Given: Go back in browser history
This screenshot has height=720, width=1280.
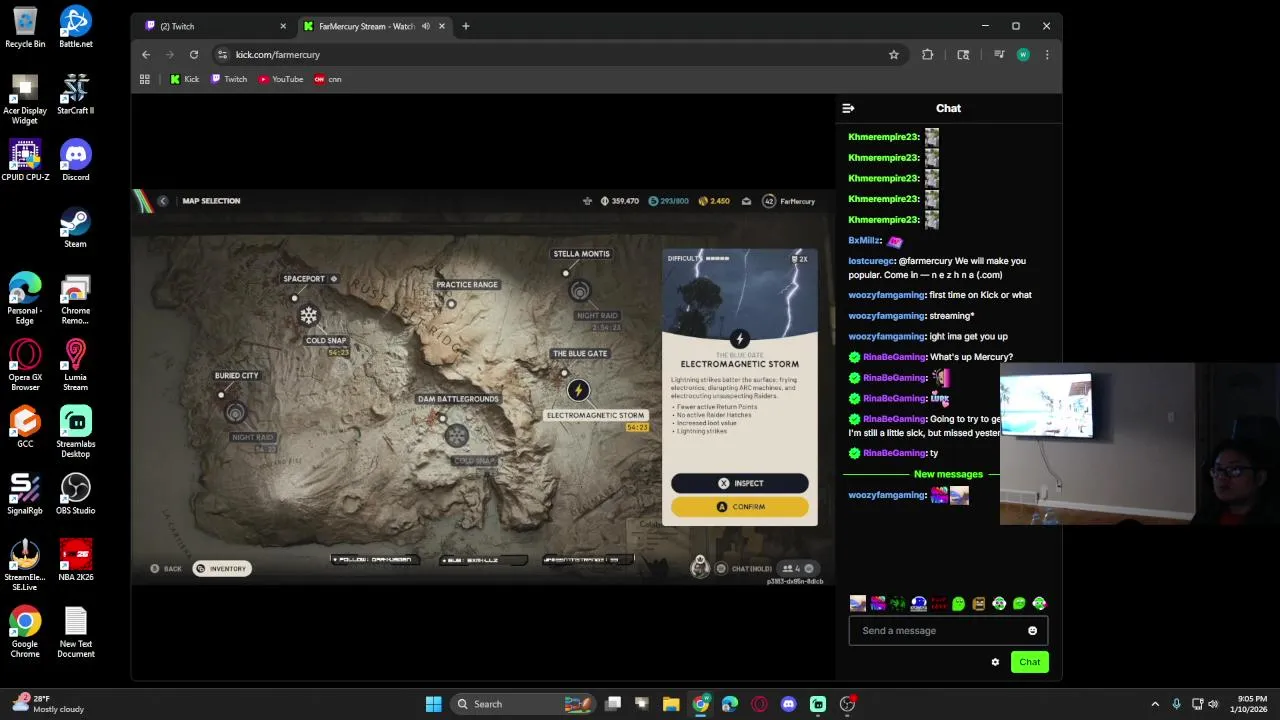Looking at the screenshot, I should point(146,55).
